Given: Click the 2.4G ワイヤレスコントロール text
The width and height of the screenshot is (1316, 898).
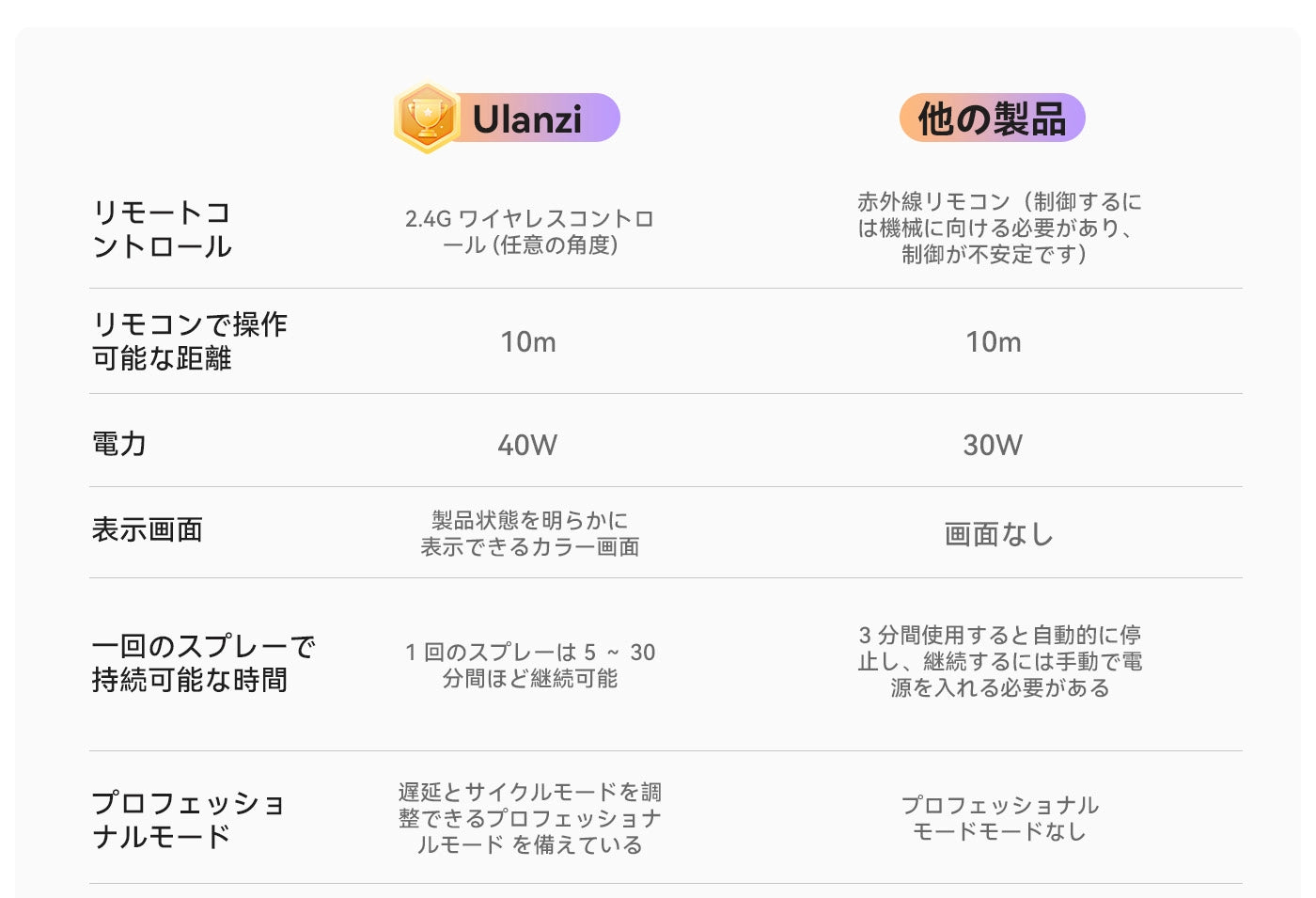Looking at the screenshot, I should [x=529, y=231].
